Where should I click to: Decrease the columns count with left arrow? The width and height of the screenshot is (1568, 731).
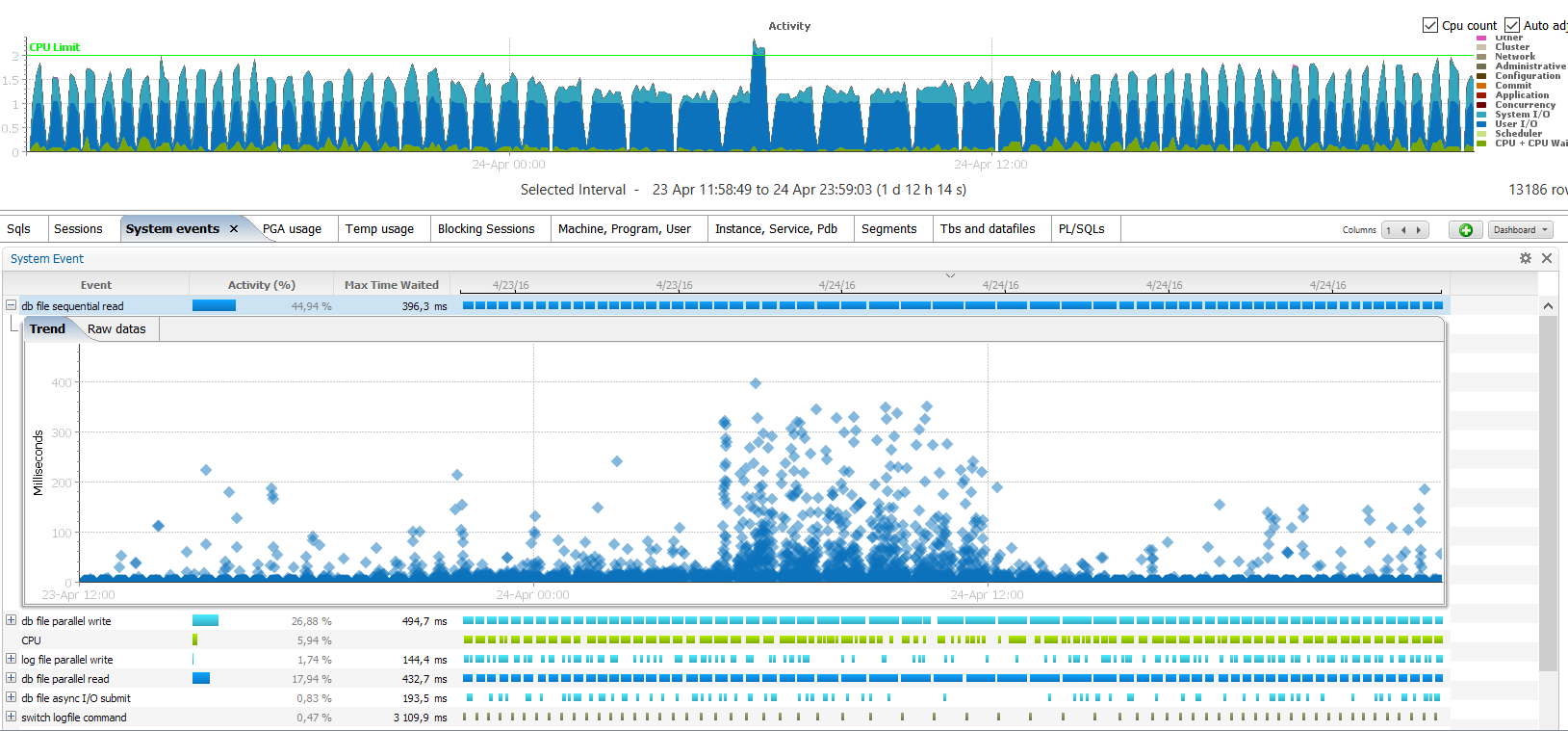coord(1403,230)
